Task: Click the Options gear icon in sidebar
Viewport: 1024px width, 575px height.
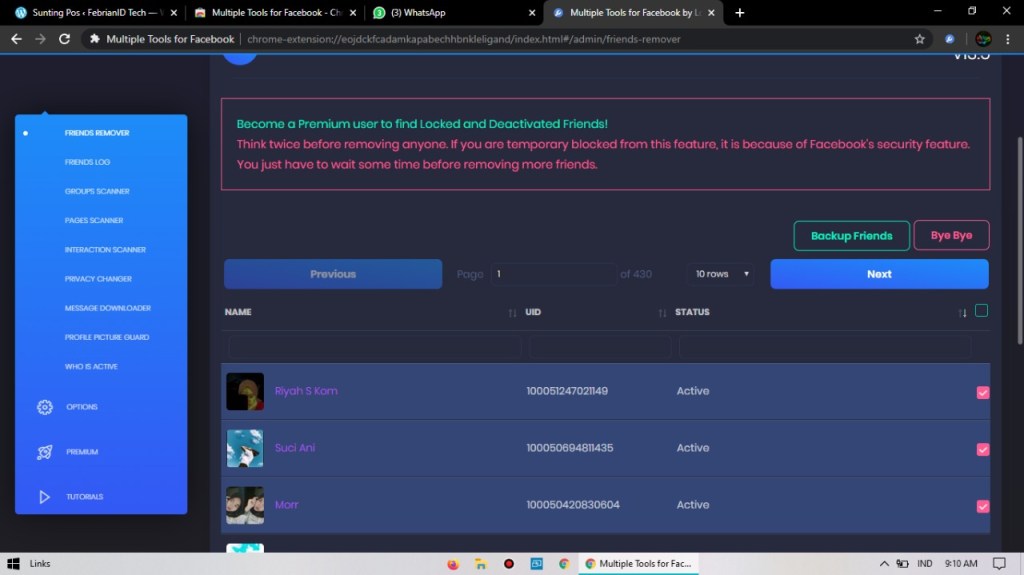Action: pos(44,407)
